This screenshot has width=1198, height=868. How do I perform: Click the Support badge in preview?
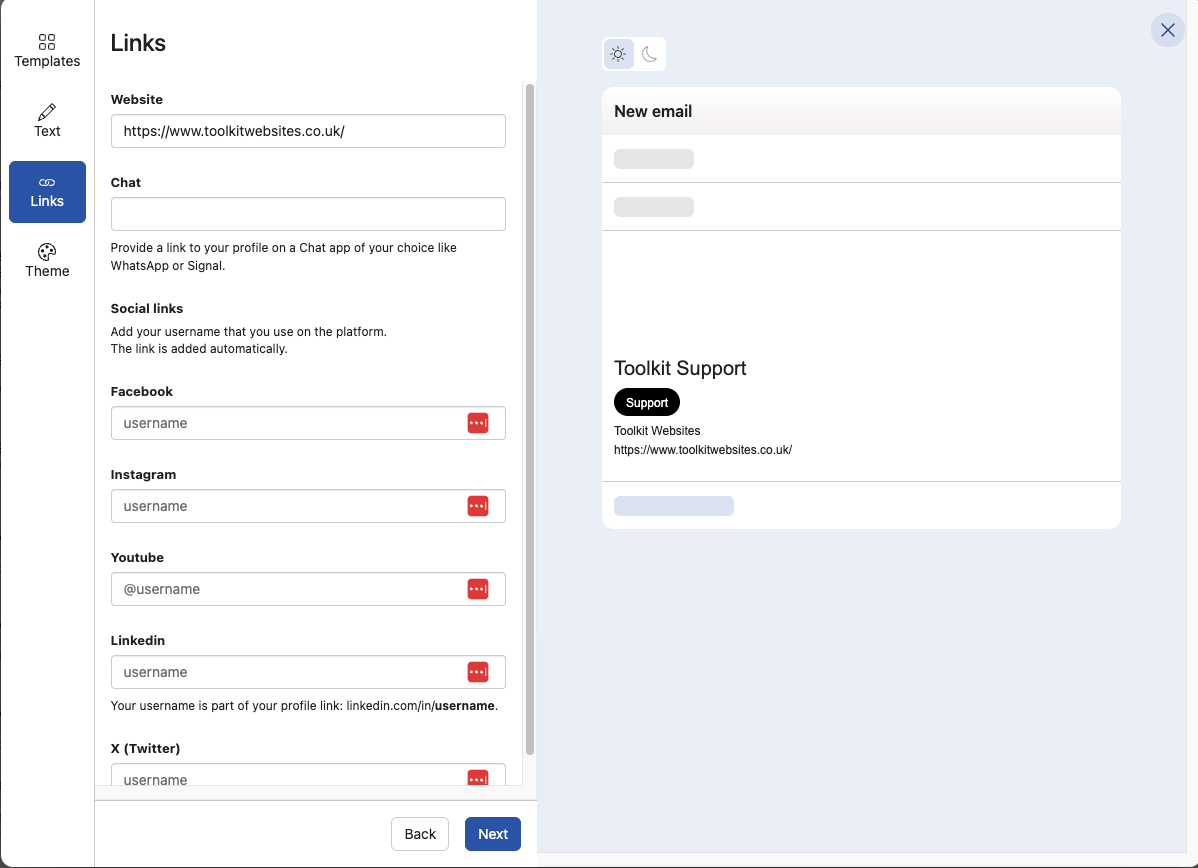point(647,402)
